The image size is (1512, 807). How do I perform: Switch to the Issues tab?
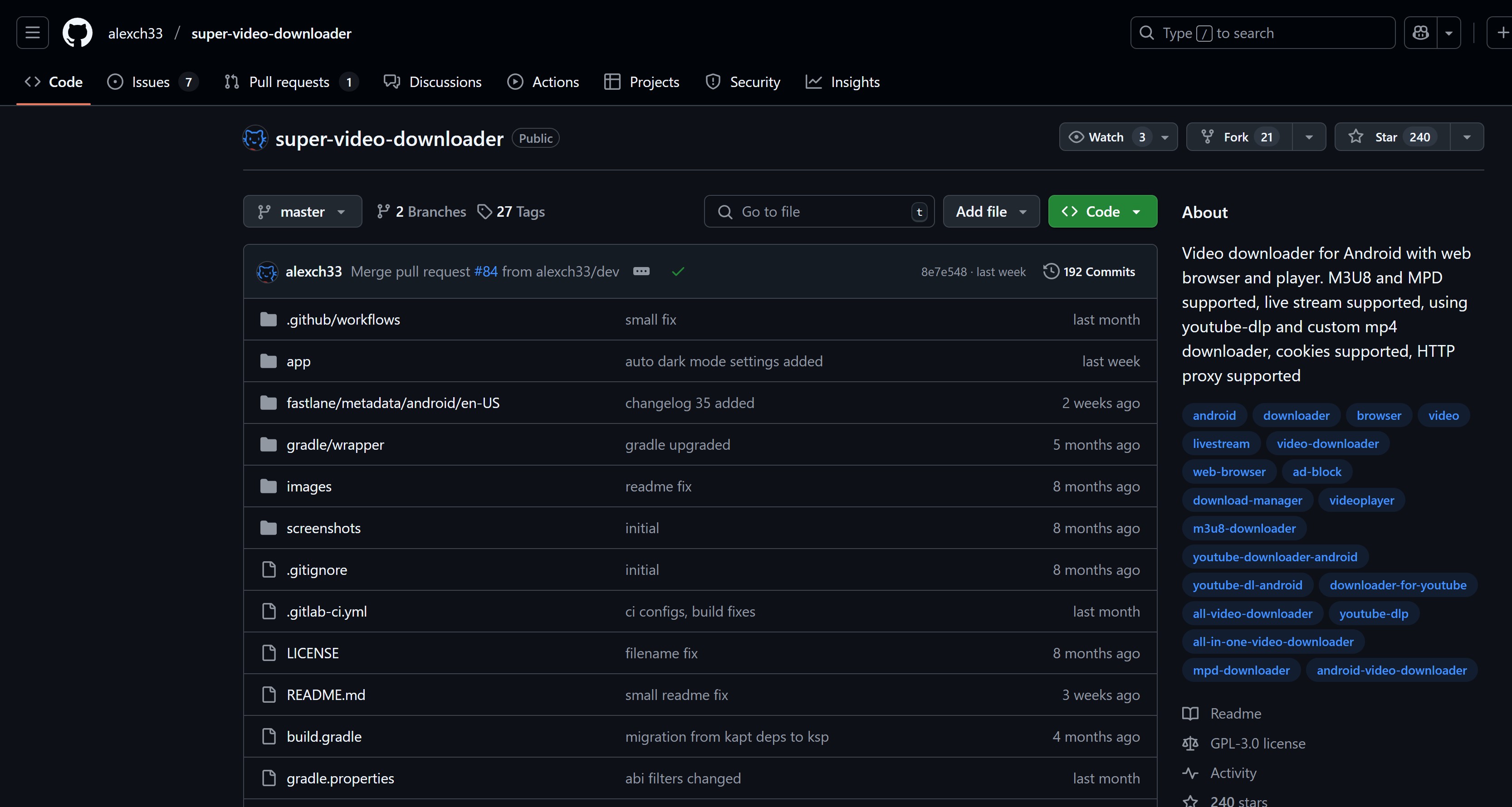[152, 82]
